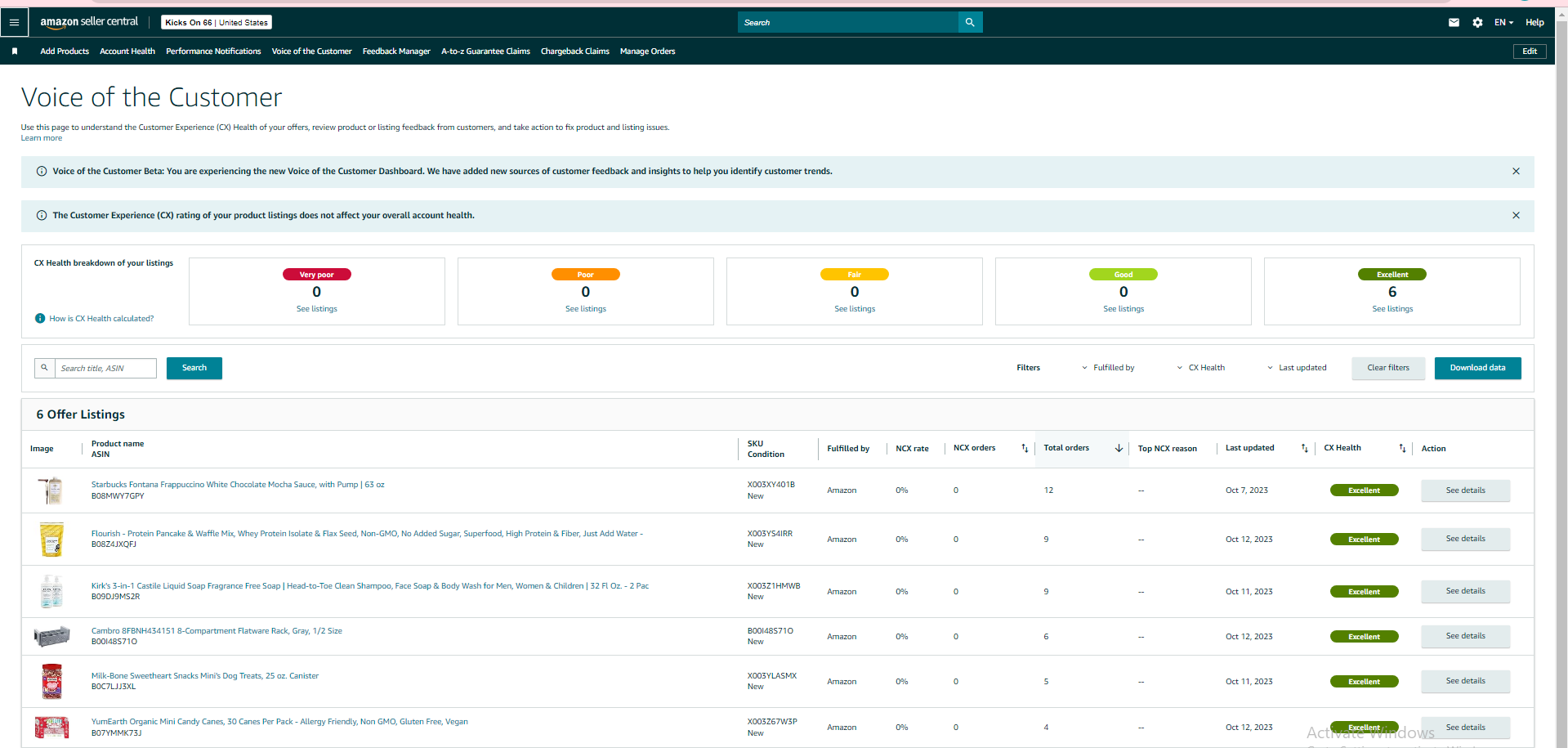Open the Kirk's 3-in-1 Castile Soap link
Viewport: 1568px width, 748px height.
click(x=370, y=586)
